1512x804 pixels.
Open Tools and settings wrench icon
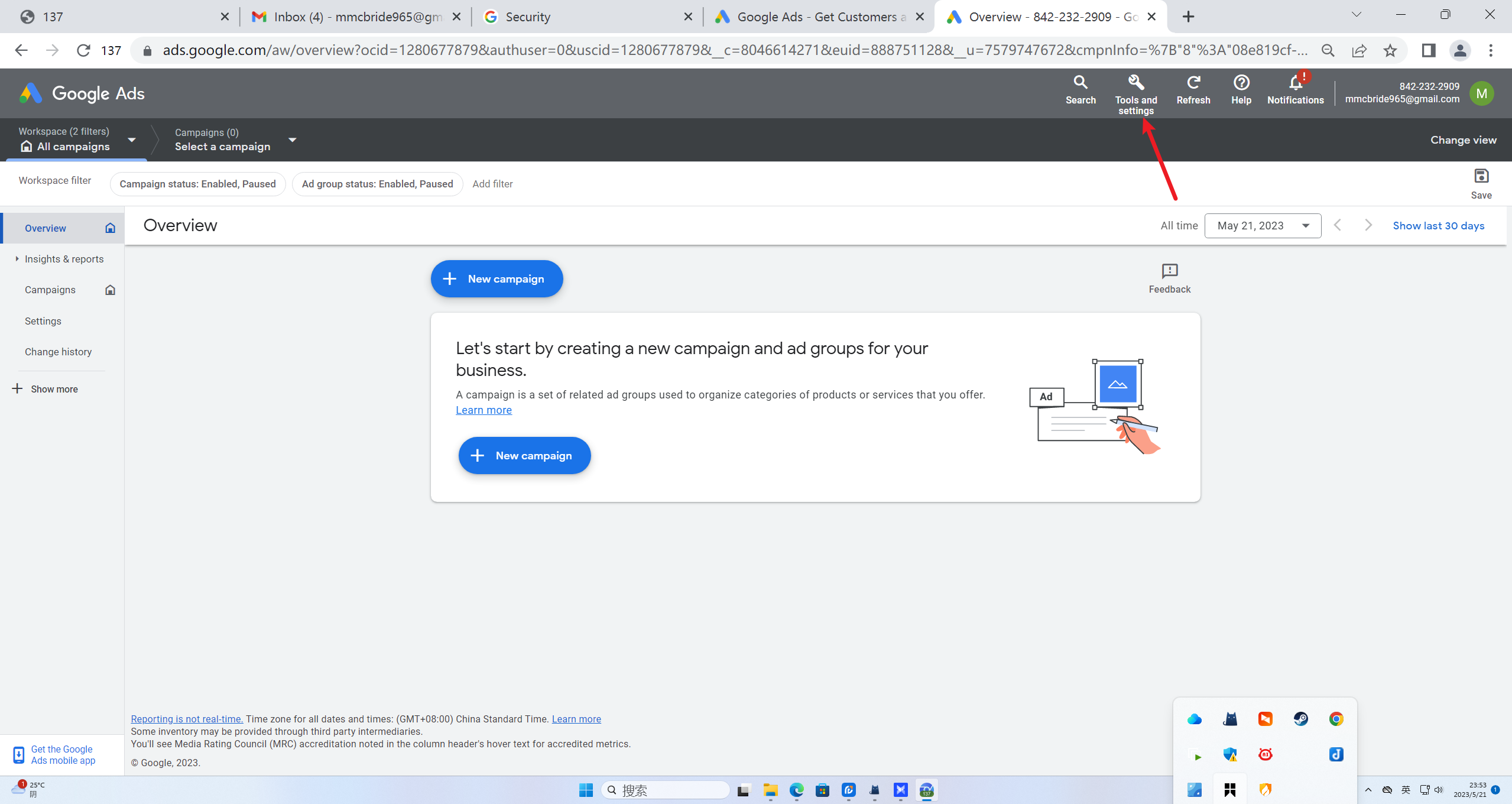click(x=1135, y=83)
